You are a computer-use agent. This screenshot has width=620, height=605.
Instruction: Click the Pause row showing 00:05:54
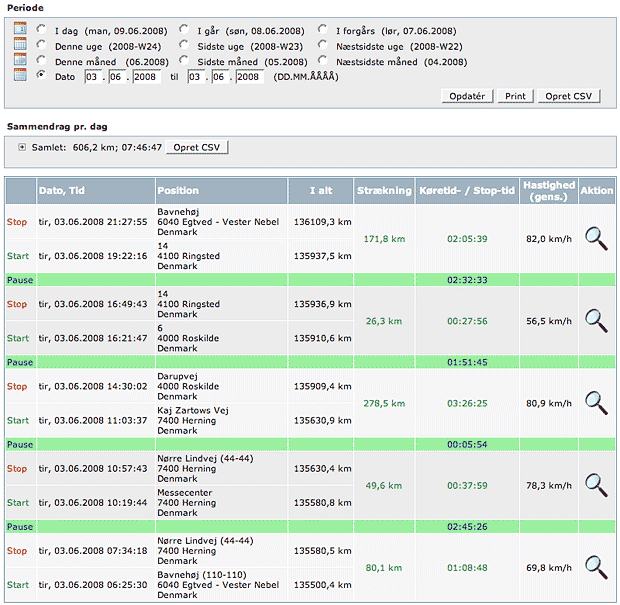coord(310,444)
